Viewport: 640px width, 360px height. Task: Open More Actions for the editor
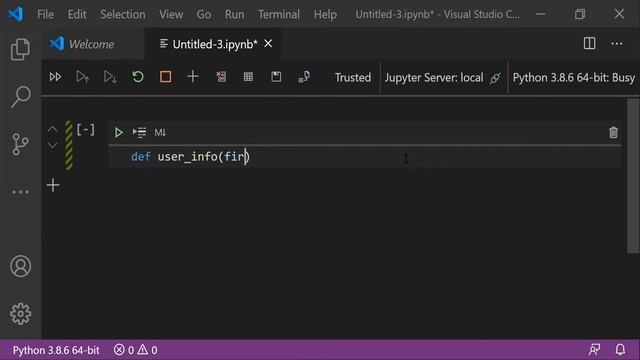pos(617,43)
